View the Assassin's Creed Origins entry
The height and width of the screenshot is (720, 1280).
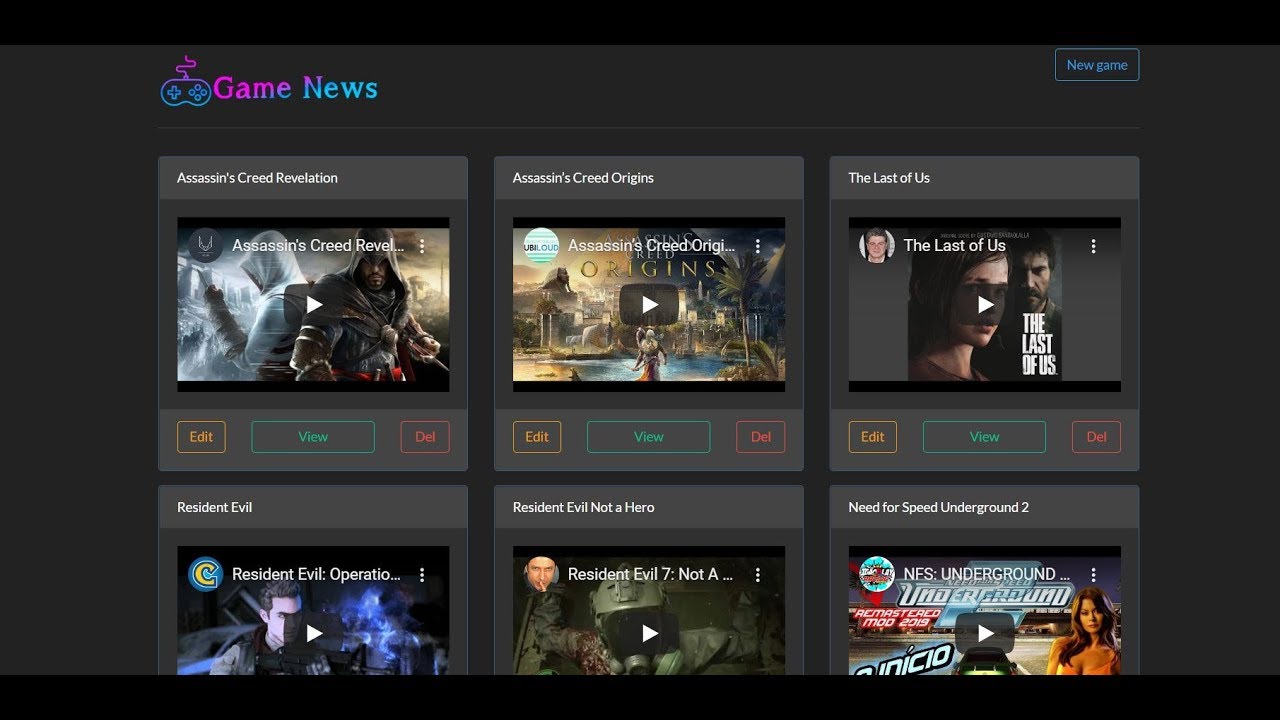click(649, 437)
